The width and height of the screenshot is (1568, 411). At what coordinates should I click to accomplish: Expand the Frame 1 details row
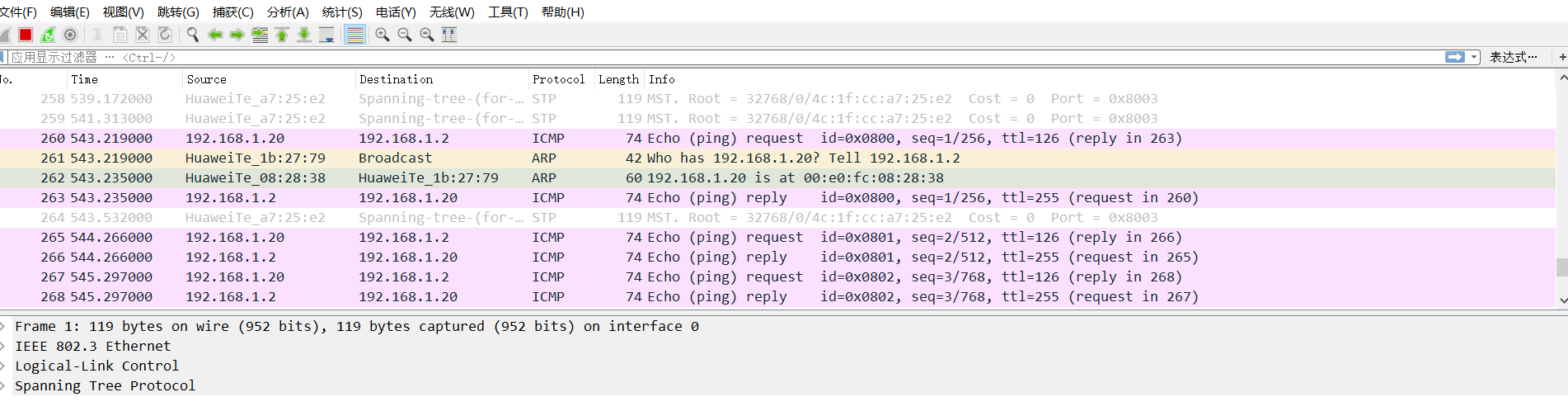pos(3,327)
